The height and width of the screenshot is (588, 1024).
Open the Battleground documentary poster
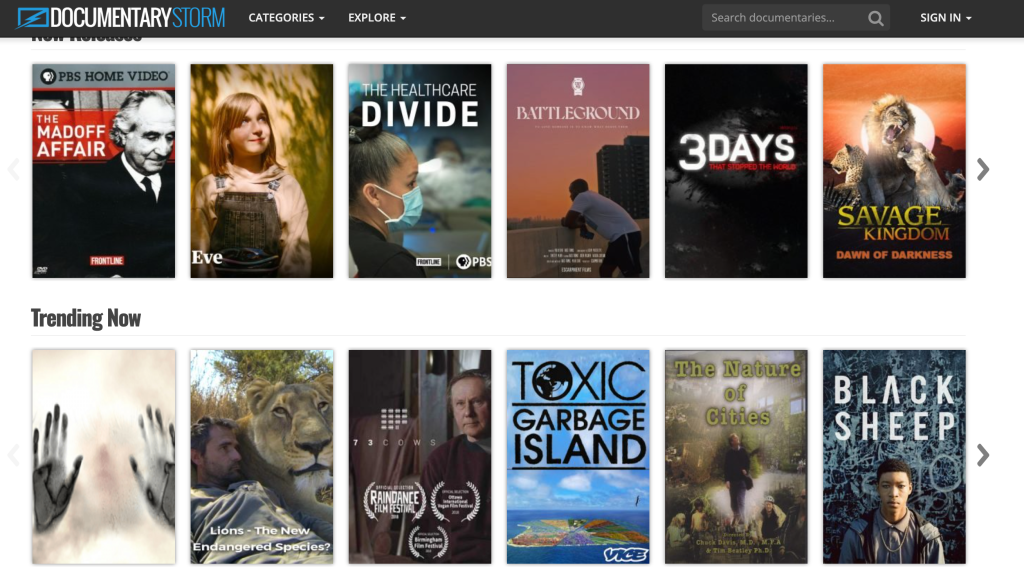578,171
